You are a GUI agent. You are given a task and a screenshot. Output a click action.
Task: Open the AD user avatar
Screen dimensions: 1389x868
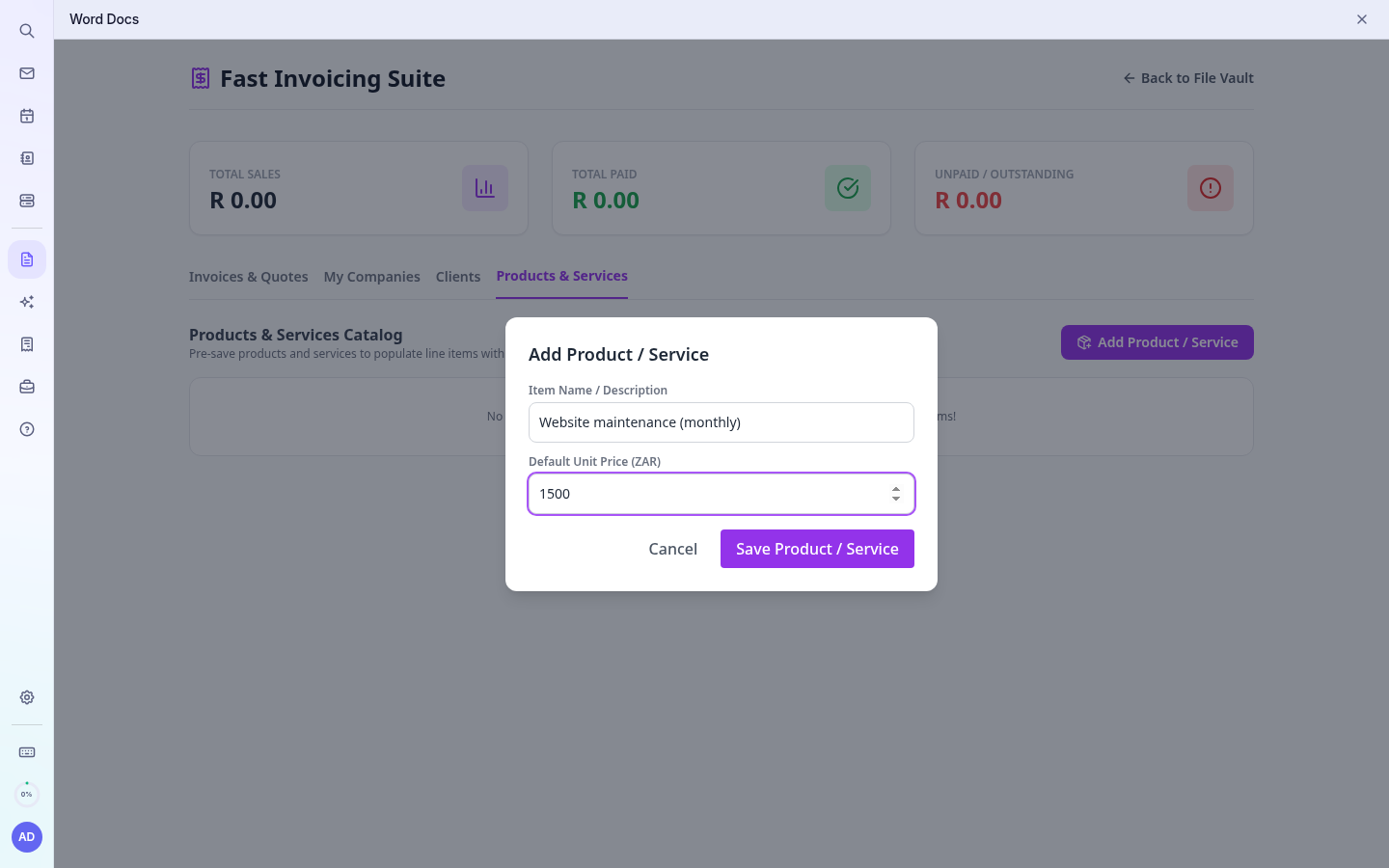tap(27, 837)
